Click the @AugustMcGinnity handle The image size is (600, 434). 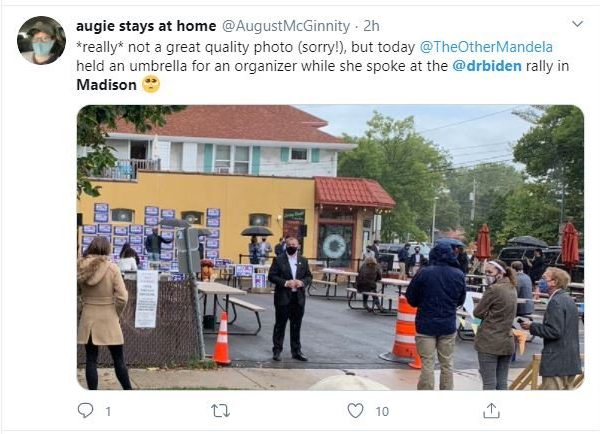[286, 26]
